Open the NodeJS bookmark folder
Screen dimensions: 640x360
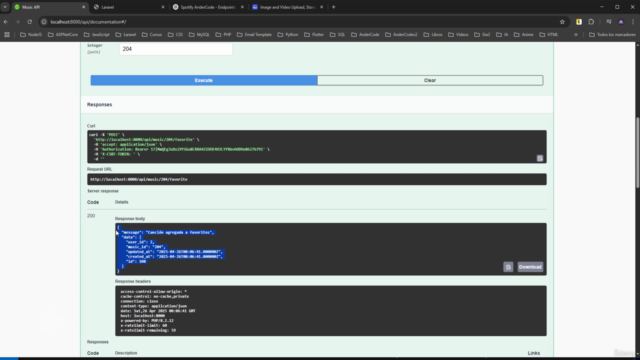tap(31, 35)
